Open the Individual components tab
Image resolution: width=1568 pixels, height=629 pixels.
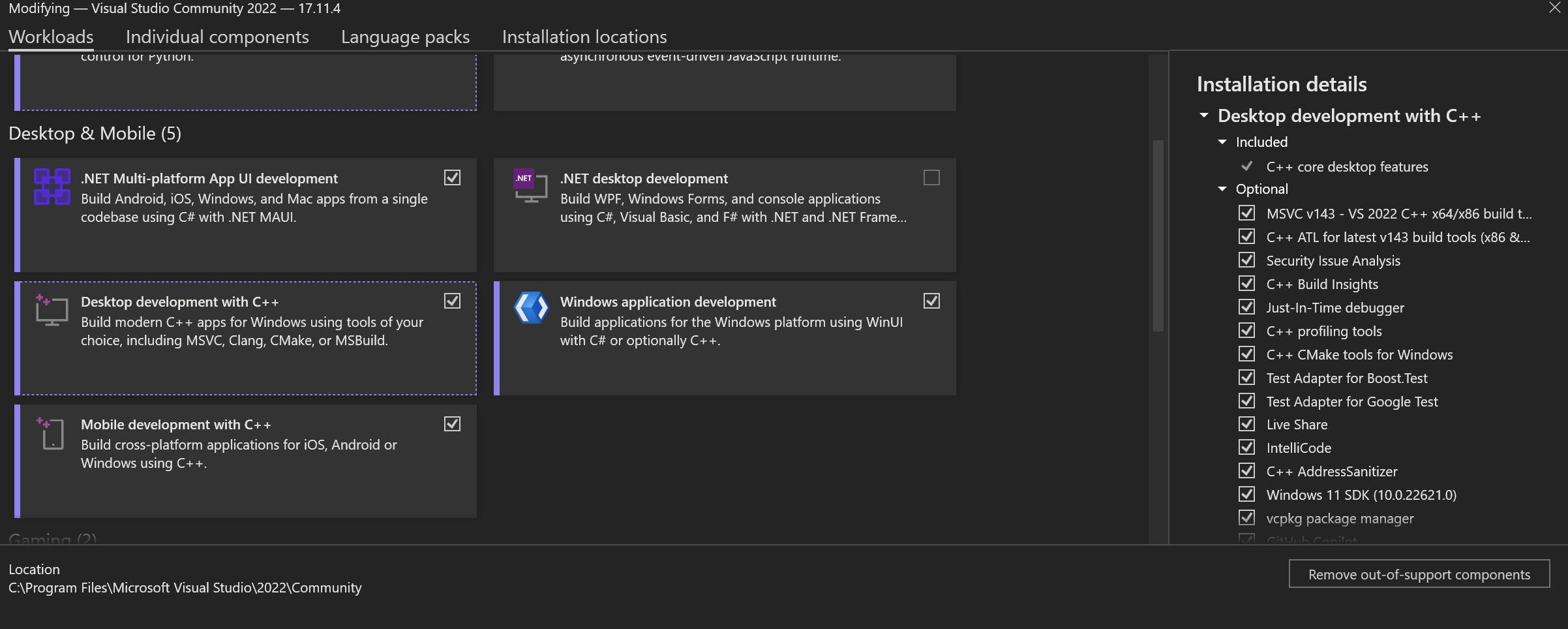pos(217,37)
